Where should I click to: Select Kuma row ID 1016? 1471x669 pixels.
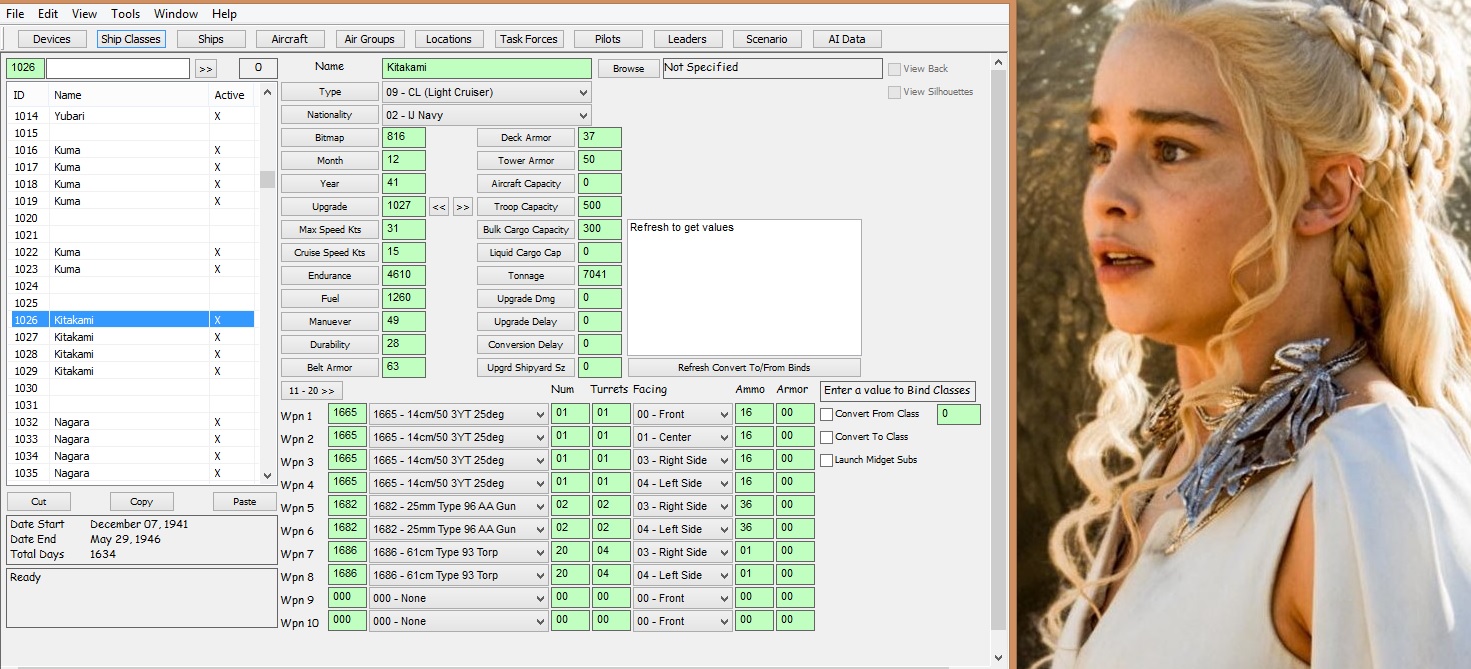[132, 150]
